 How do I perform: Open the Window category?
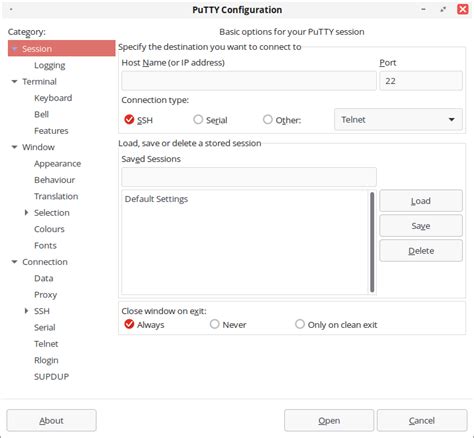tap(38, 147)
